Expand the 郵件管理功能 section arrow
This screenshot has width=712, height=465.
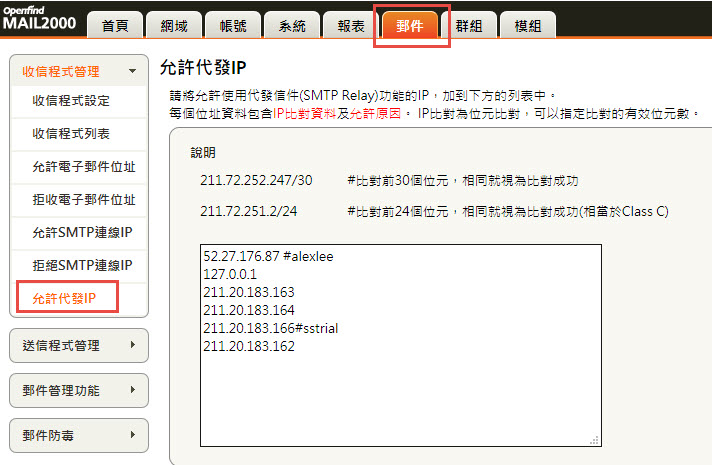tap(133, 390)
